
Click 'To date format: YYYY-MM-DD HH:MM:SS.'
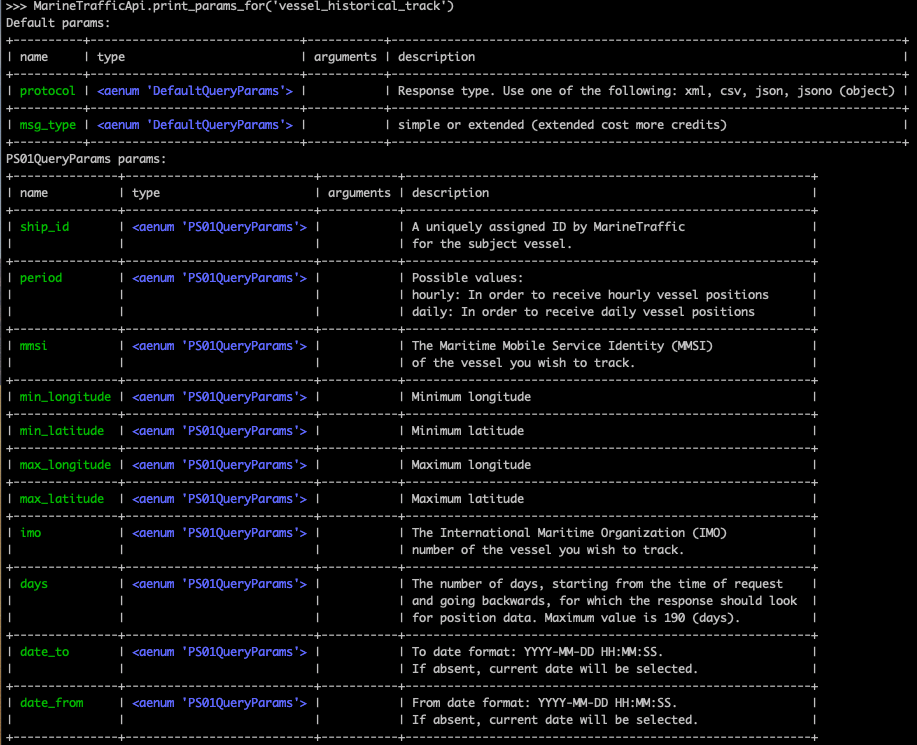(x=537, y=652)
